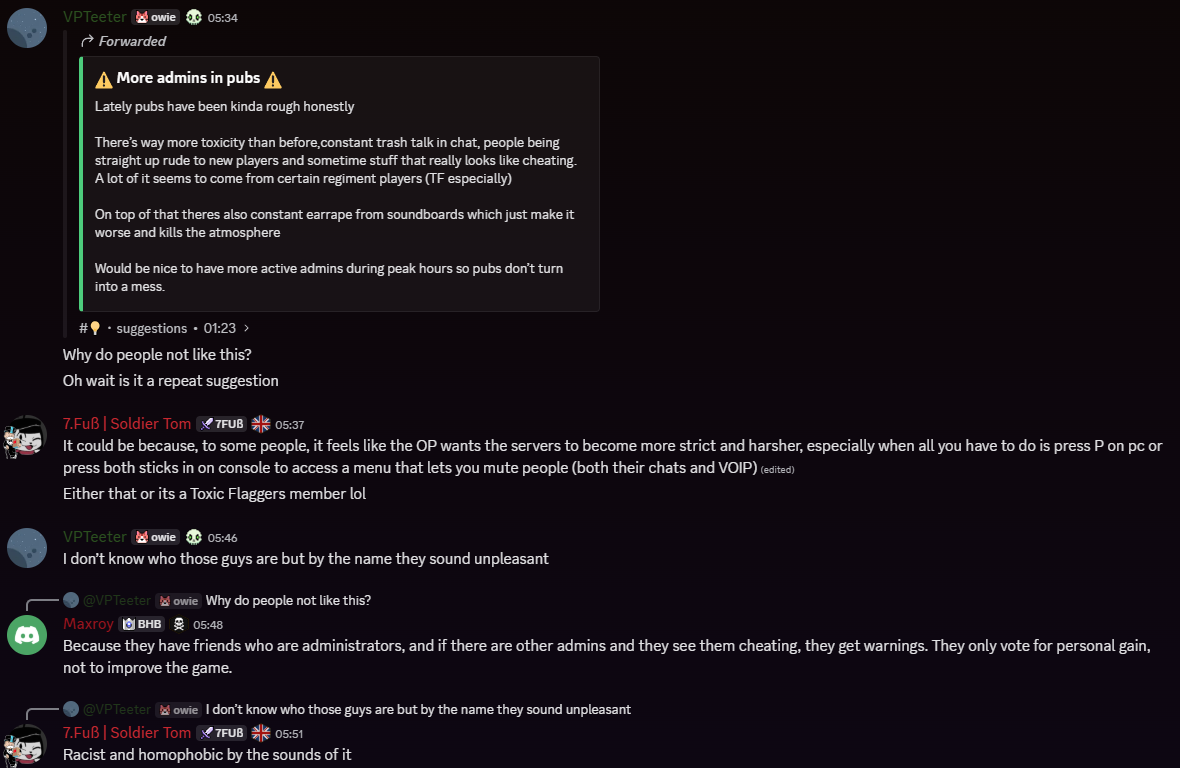This screenshot has width=1180, height=768.
Task: Click the BHB server tag next to Maxroy
Action: [141, 624]
